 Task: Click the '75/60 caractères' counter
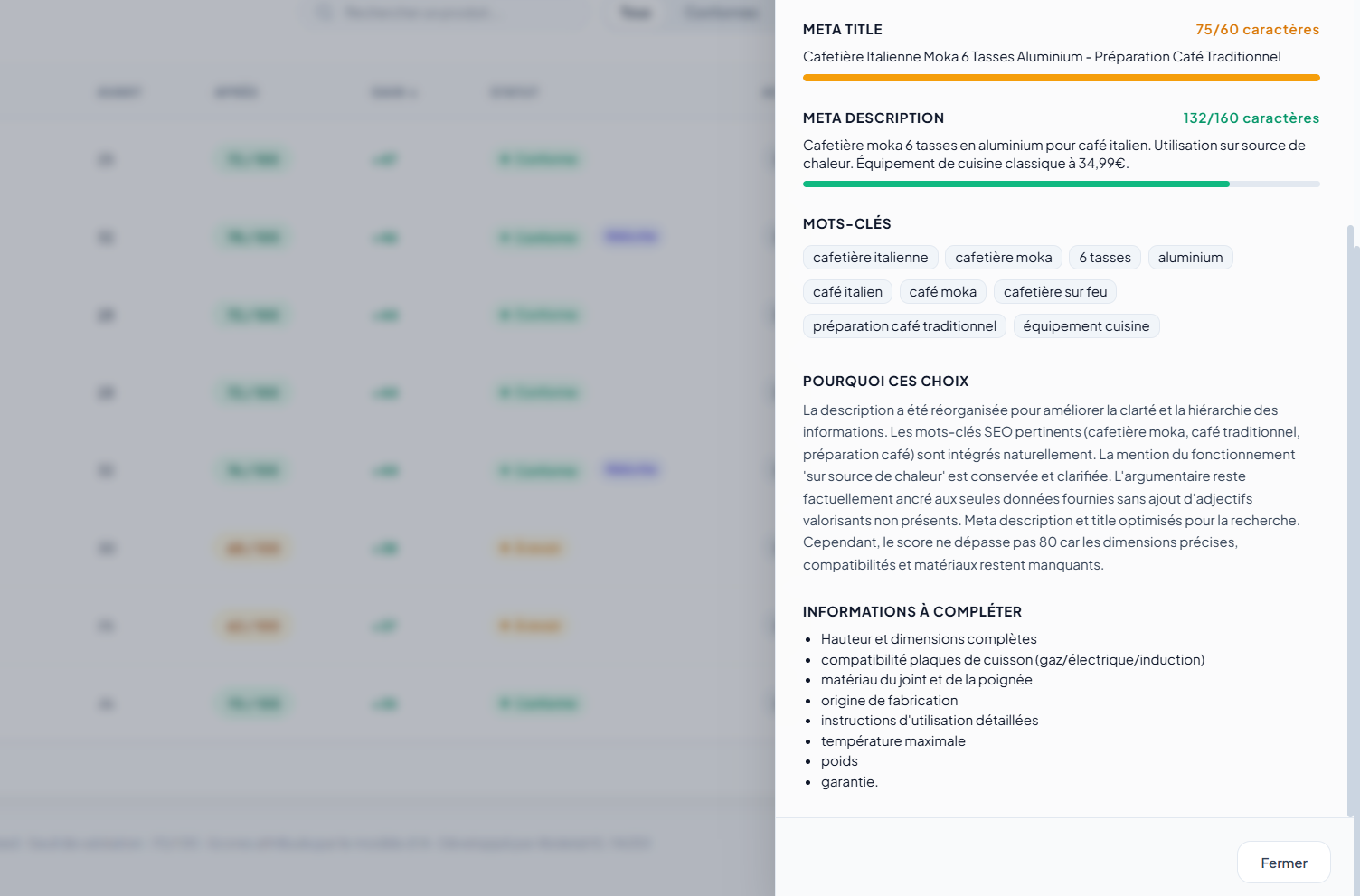1257,30
